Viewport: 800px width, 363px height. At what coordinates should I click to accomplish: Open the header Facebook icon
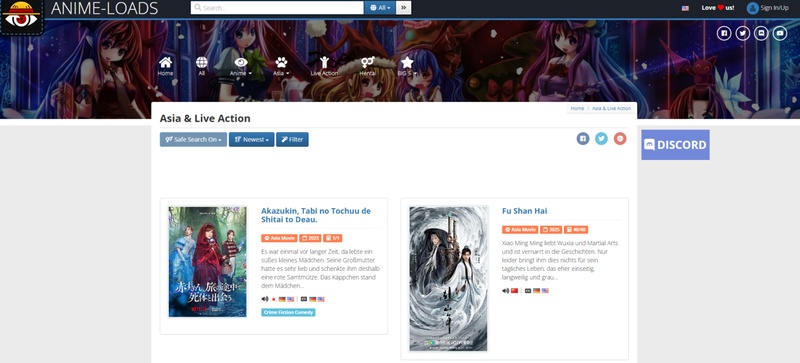(723, 33)
